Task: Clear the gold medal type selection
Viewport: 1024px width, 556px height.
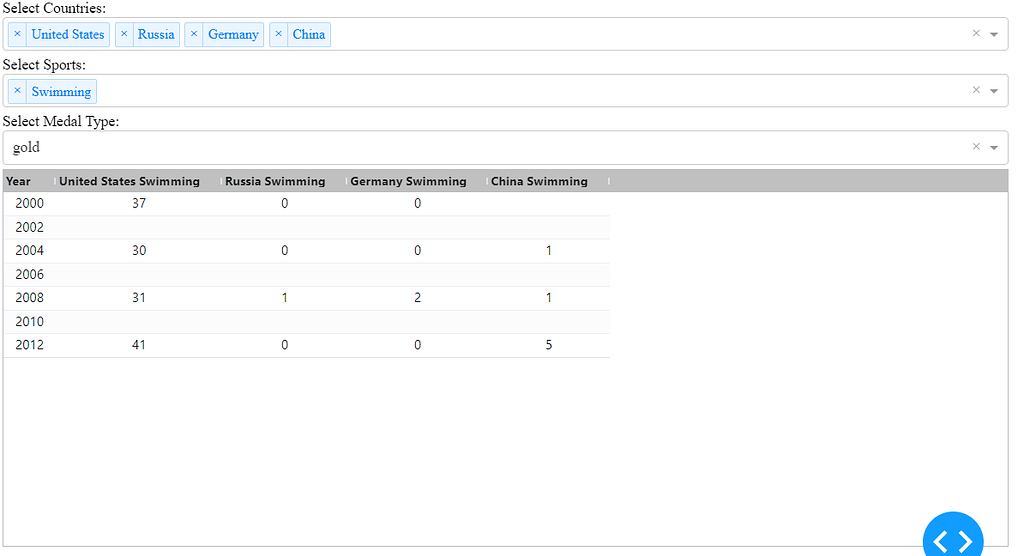Action: 976,147
